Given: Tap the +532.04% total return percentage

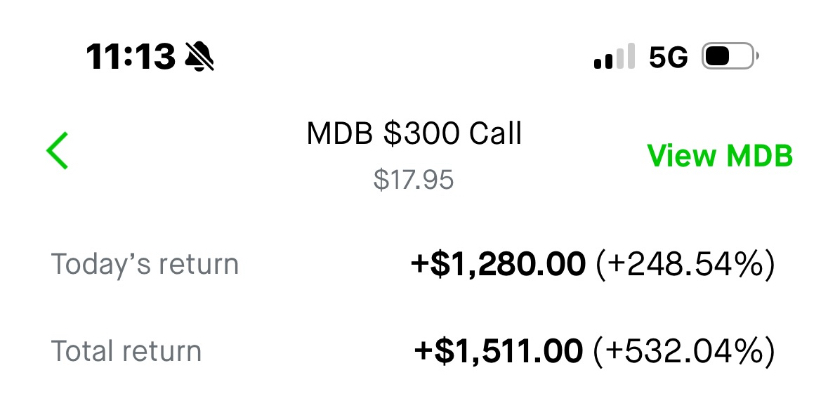Looking at the screenshot, I should (684, 351).
